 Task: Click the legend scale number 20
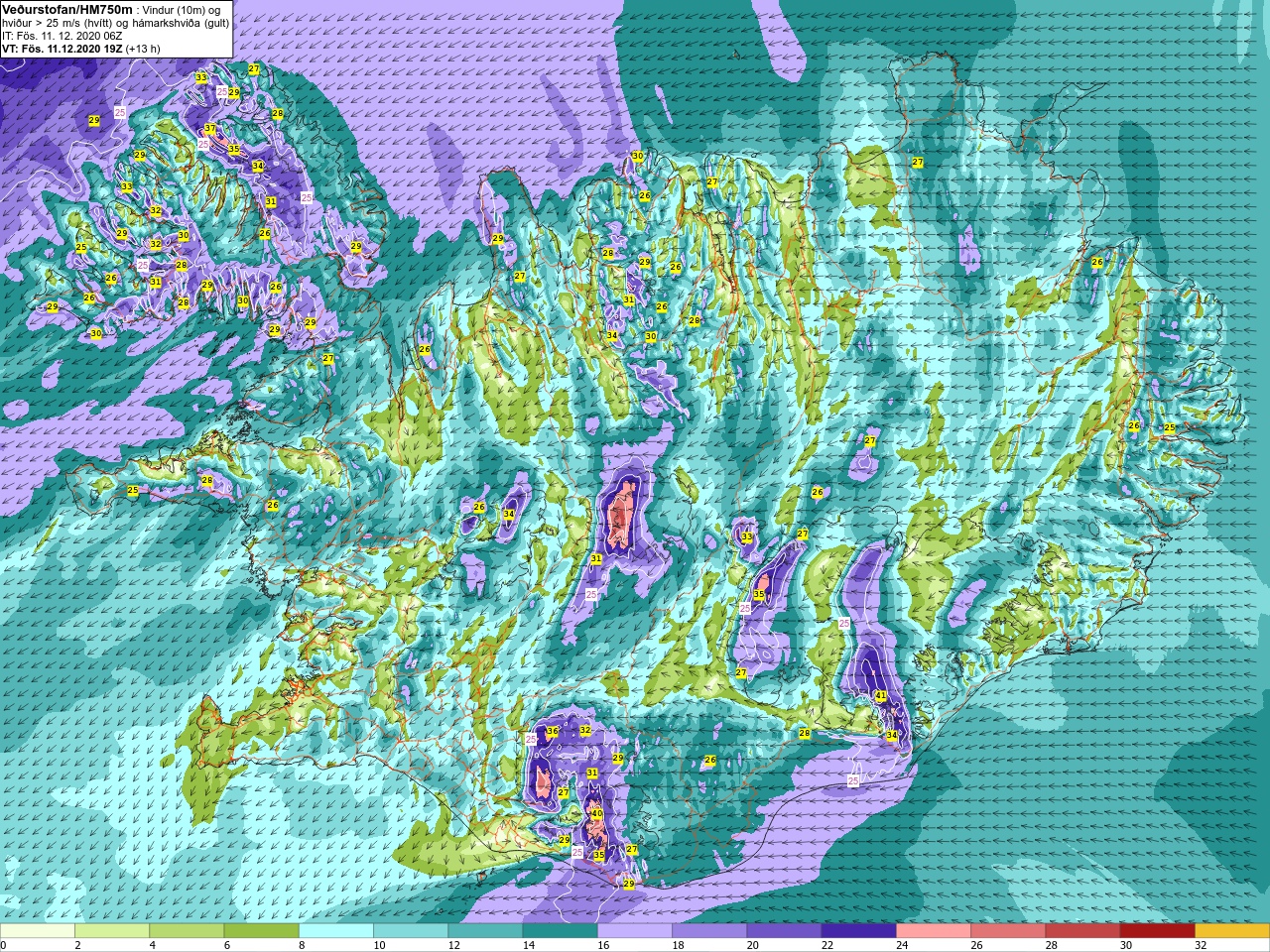tap(752, 946)
